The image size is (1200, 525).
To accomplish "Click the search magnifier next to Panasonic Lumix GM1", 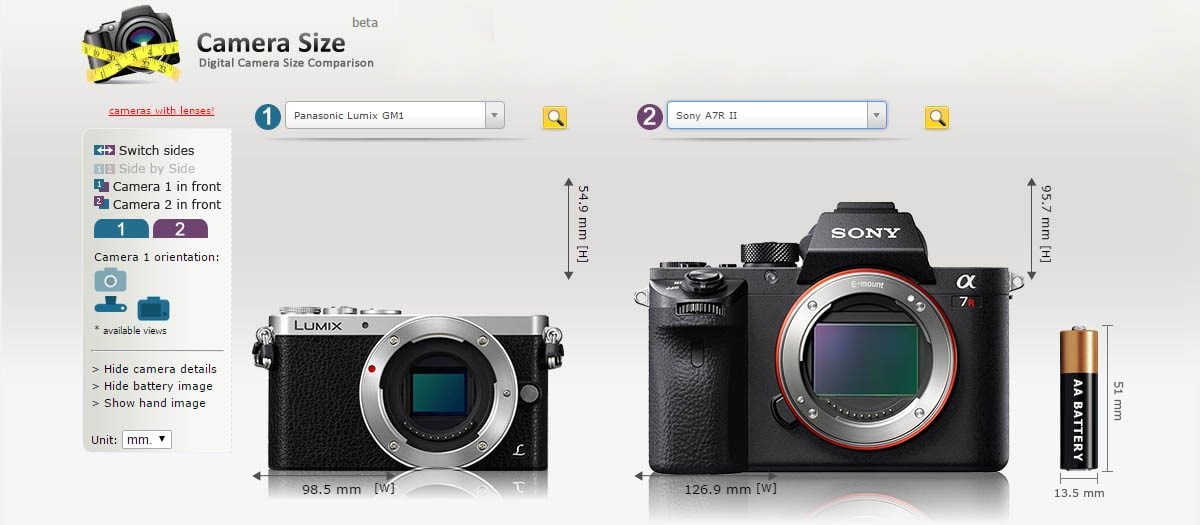I will (555, 118).
